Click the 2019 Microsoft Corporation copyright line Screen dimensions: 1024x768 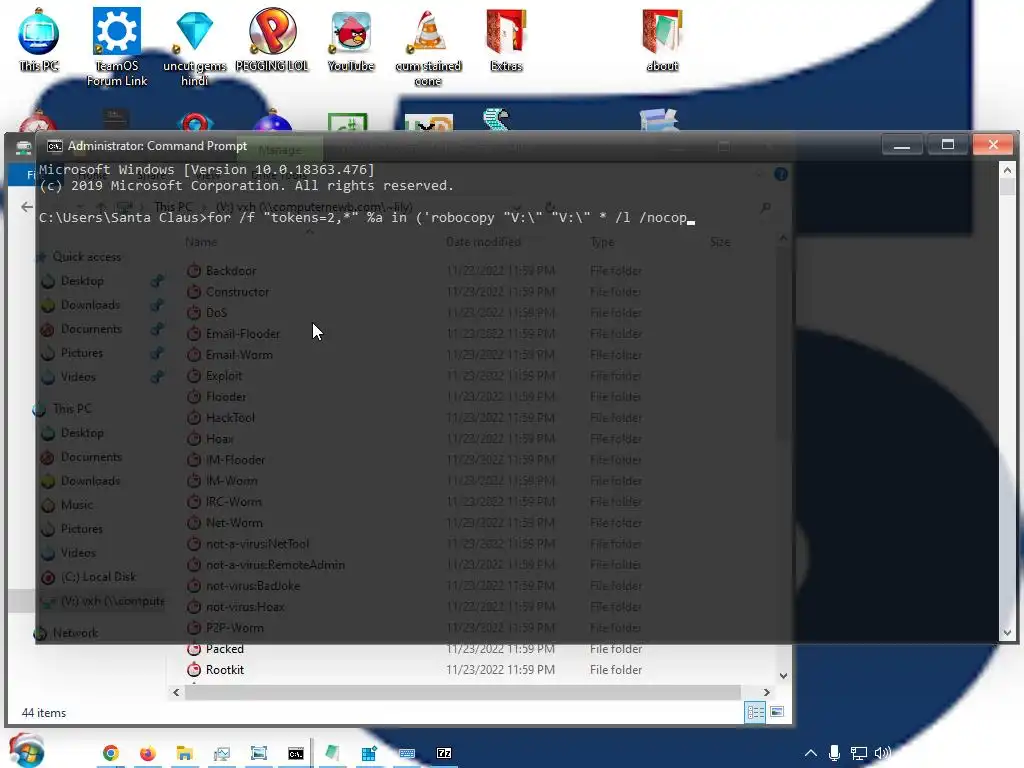point(246,185)
